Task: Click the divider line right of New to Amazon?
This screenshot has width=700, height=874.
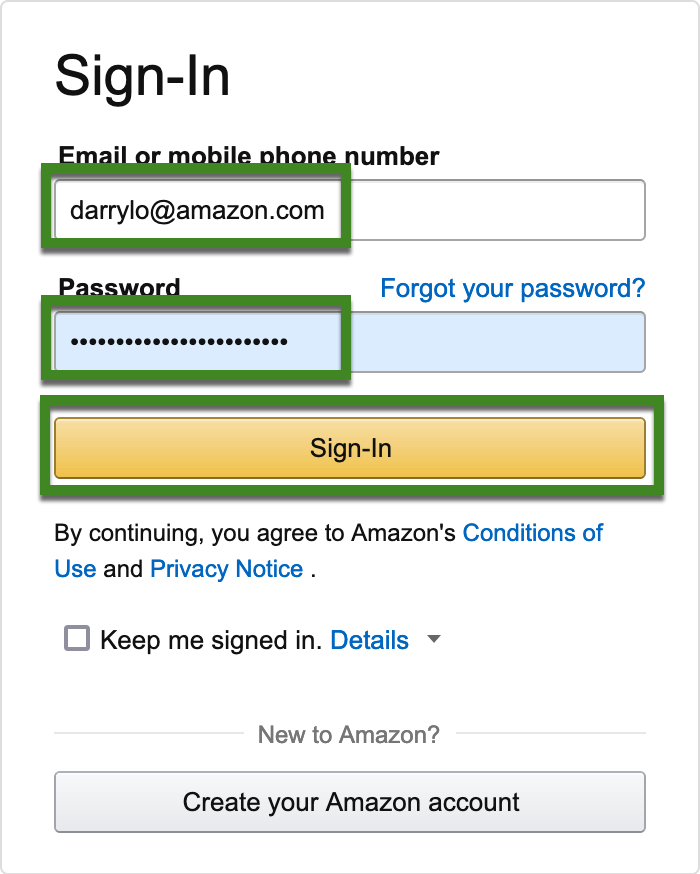Action: [x=551, y=734]
